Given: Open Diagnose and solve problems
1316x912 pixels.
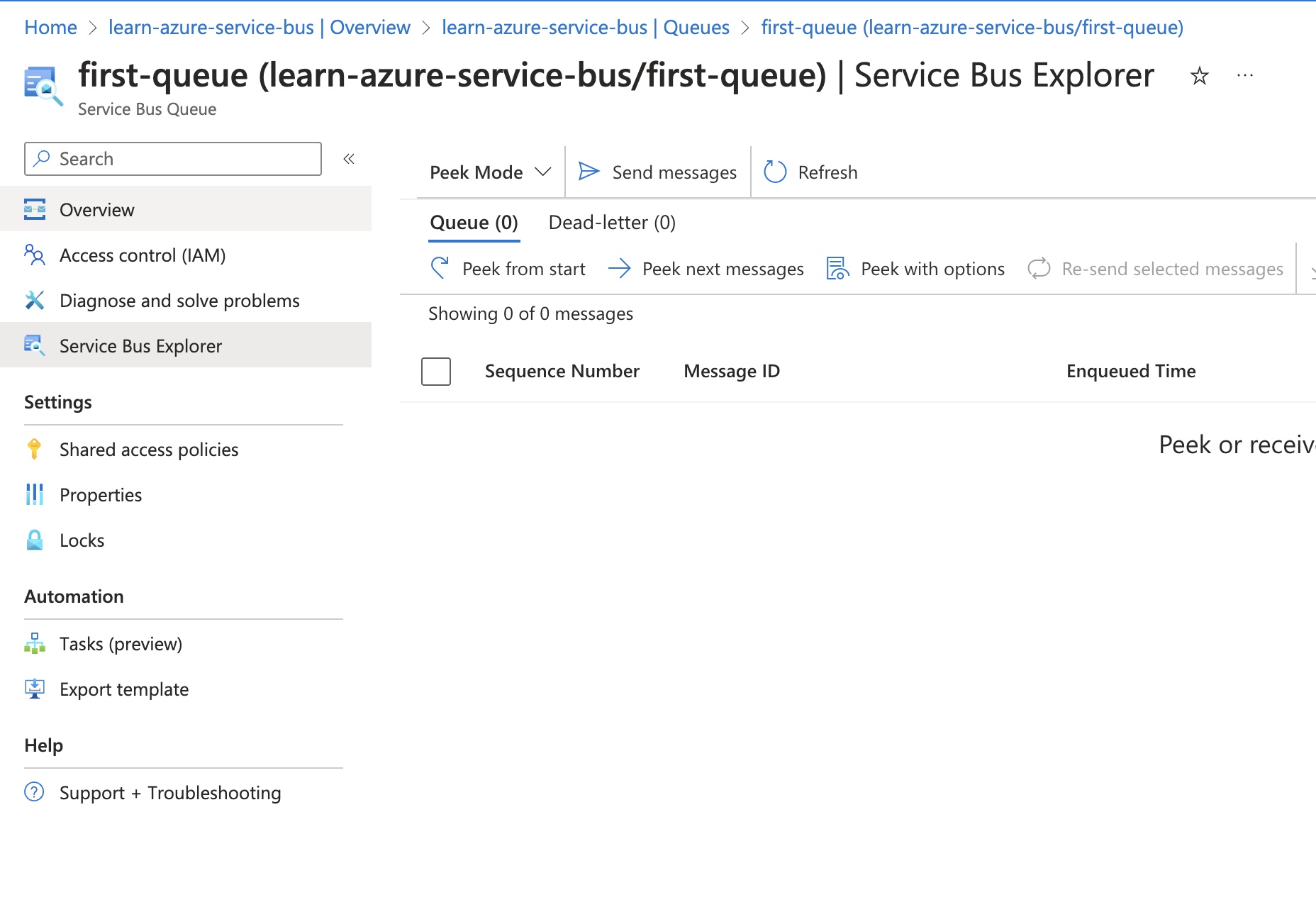Looking at the screenshot, I should [x=186, y=300].
